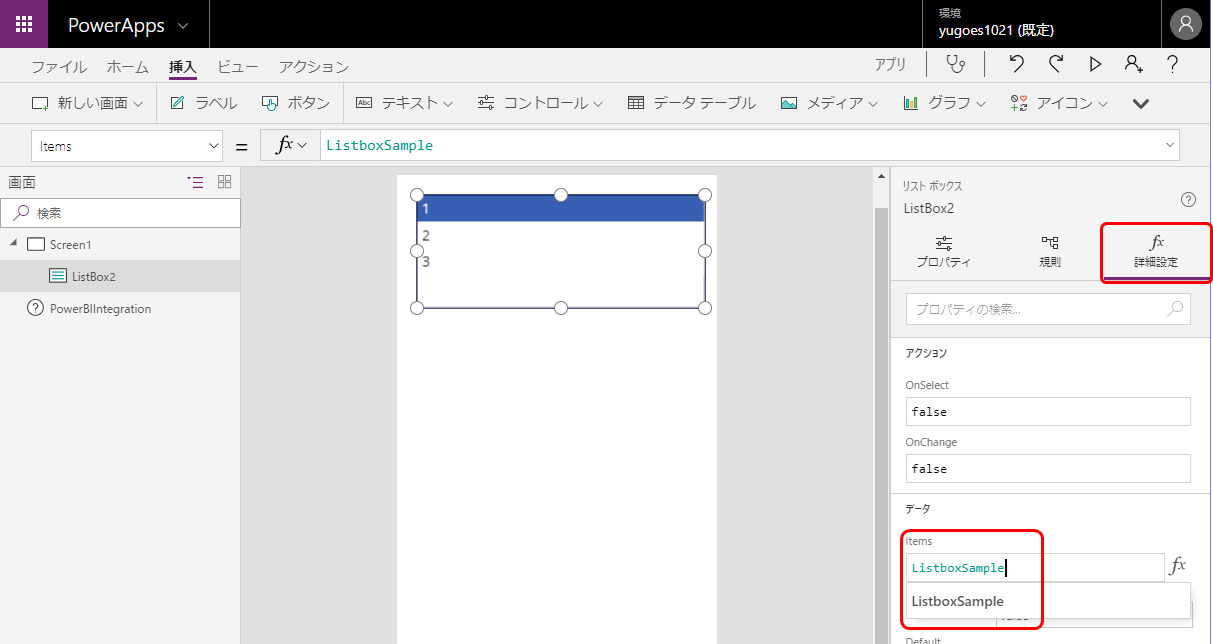Insert a ボタン (Button) control
1213x644 pixels.
295,102
